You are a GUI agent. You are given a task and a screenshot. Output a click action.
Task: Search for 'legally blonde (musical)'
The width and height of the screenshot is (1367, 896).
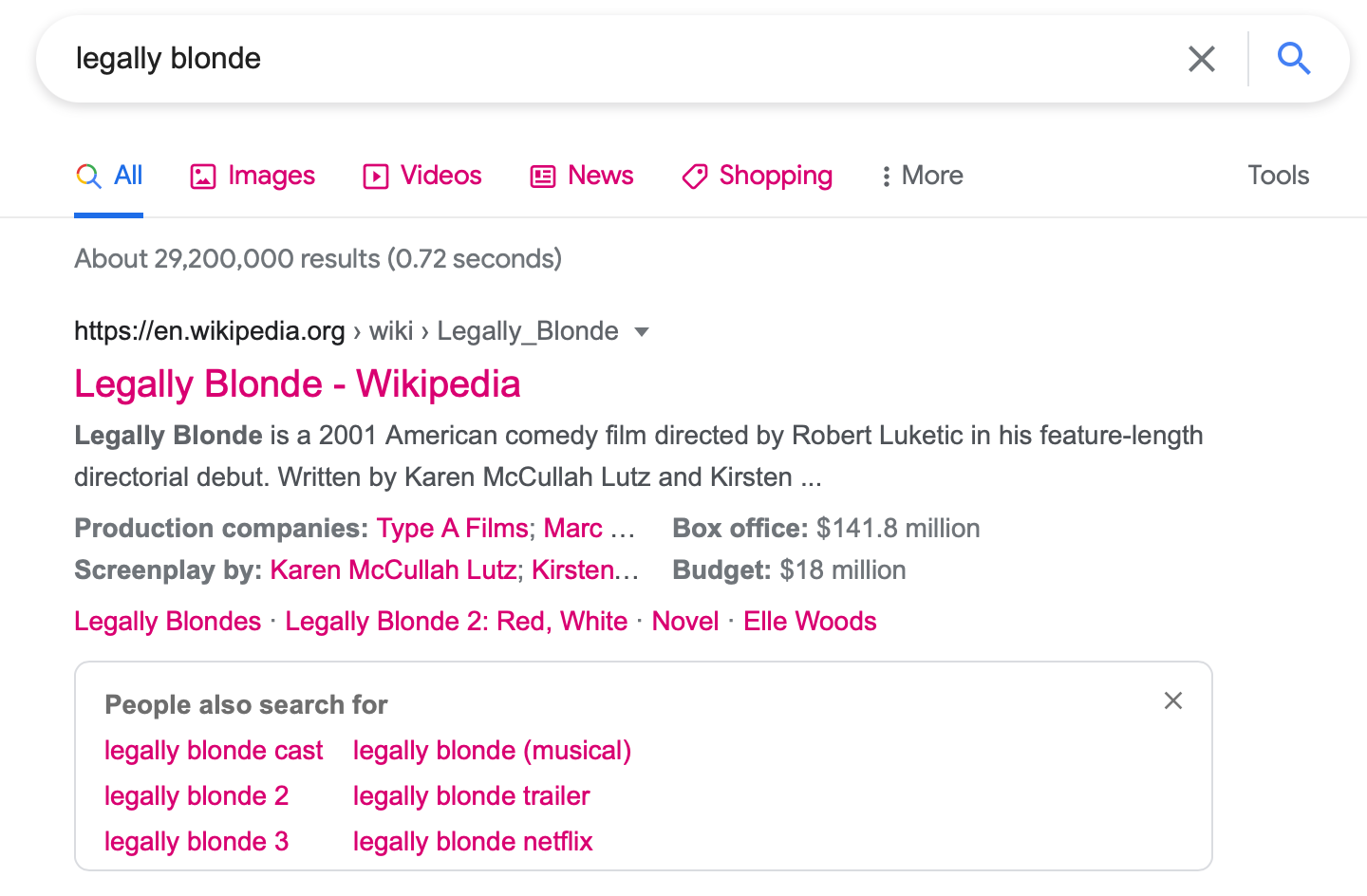coord(492,751)
